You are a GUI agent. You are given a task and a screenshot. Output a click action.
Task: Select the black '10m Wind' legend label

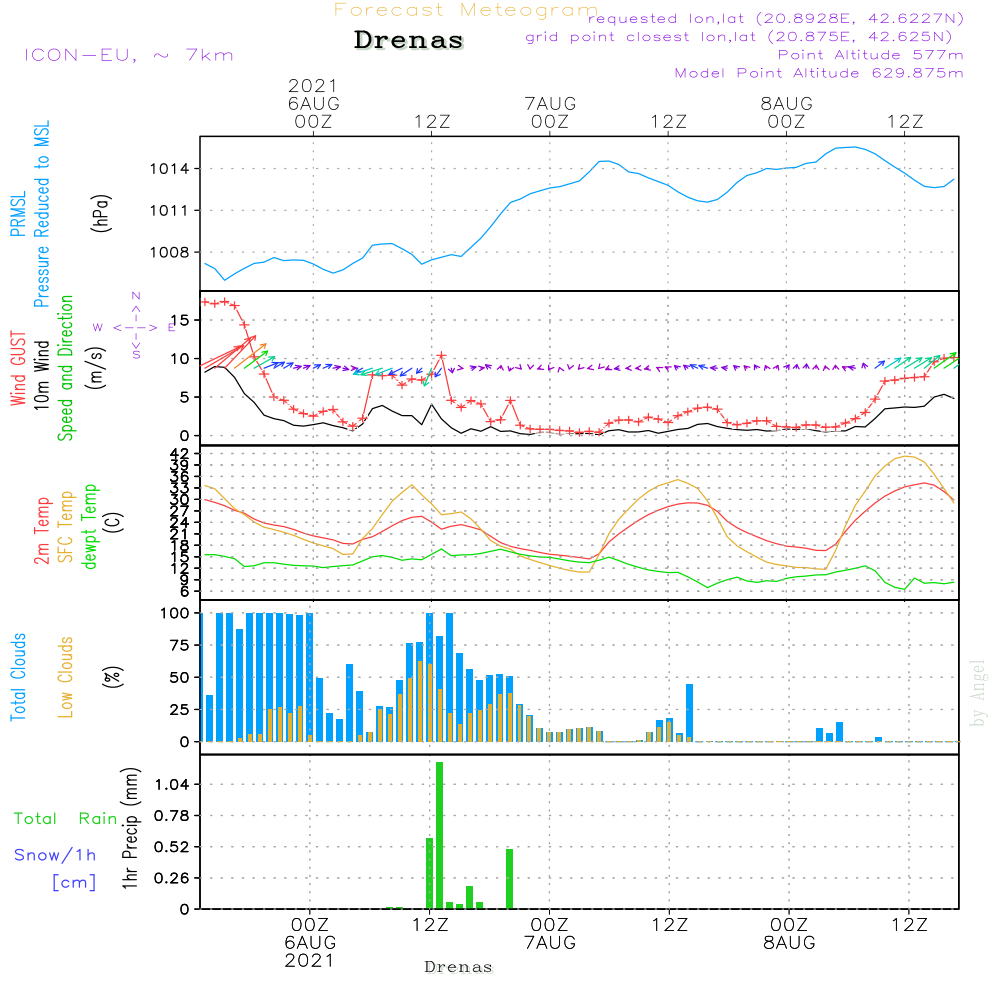point(41,374)
